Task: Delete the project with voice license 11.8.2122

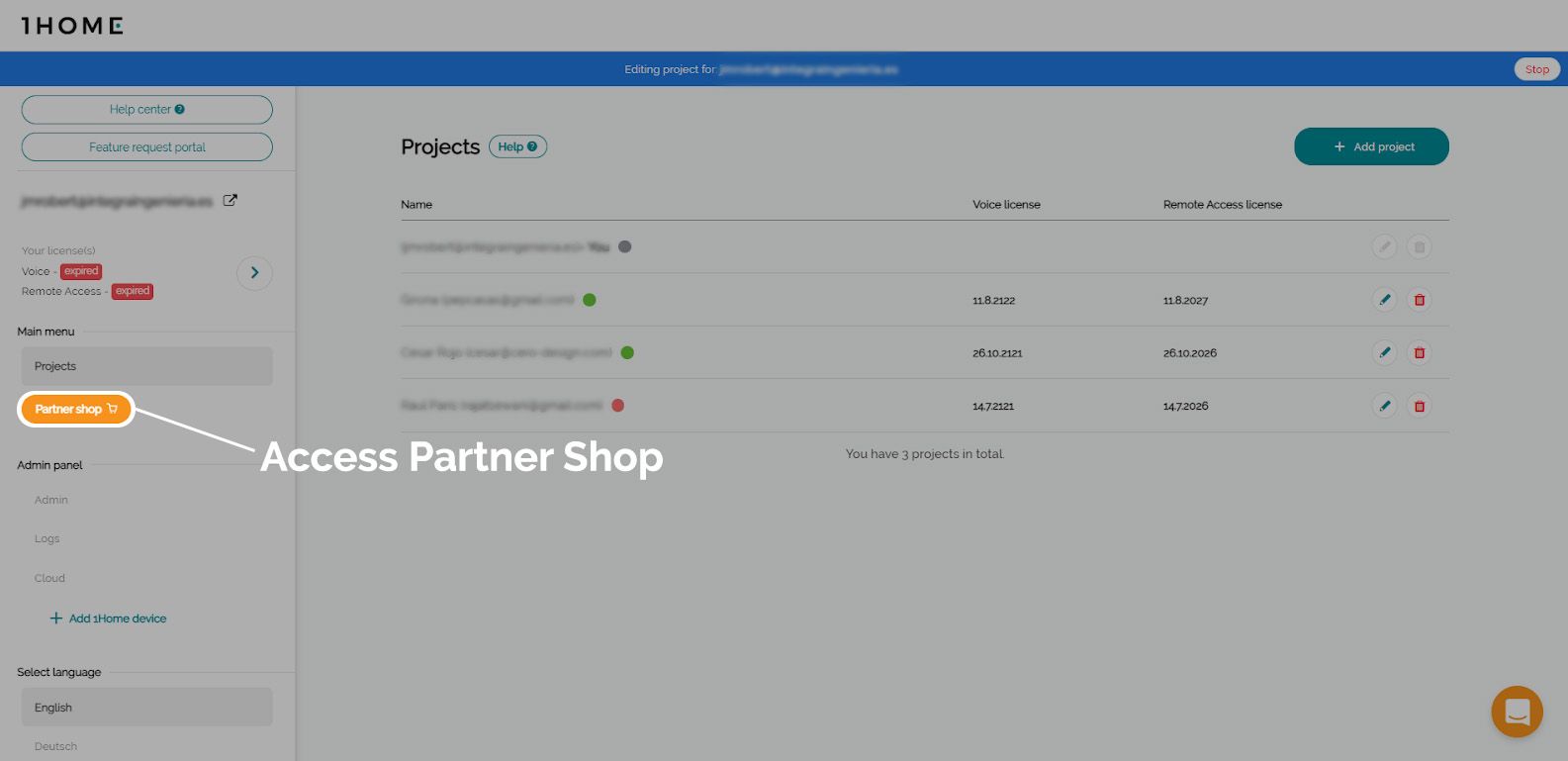Action: [1419, 300]
